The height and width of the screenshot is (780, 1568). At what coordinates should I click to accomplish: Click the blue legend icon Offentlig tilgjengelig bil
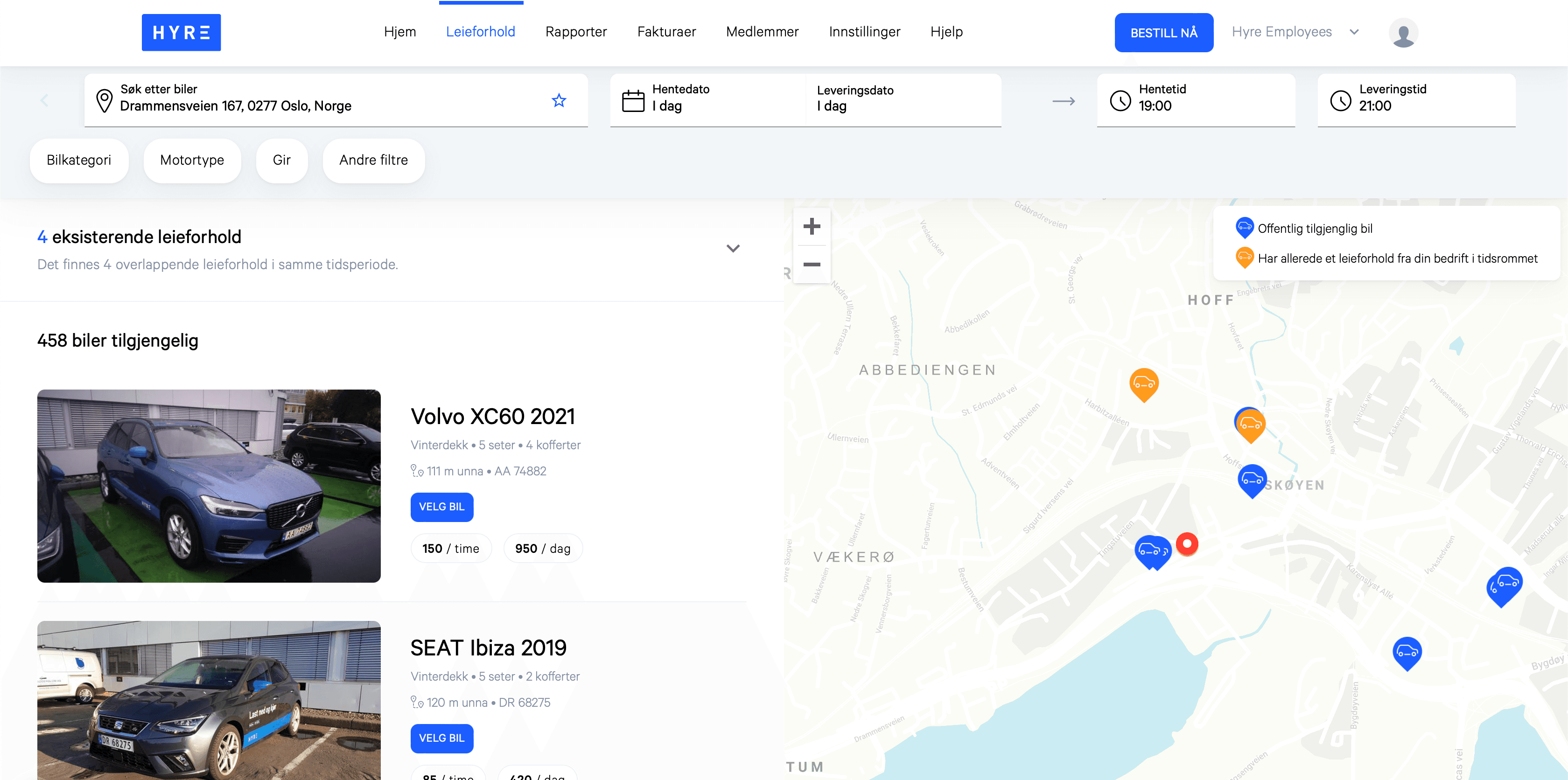1244,228
